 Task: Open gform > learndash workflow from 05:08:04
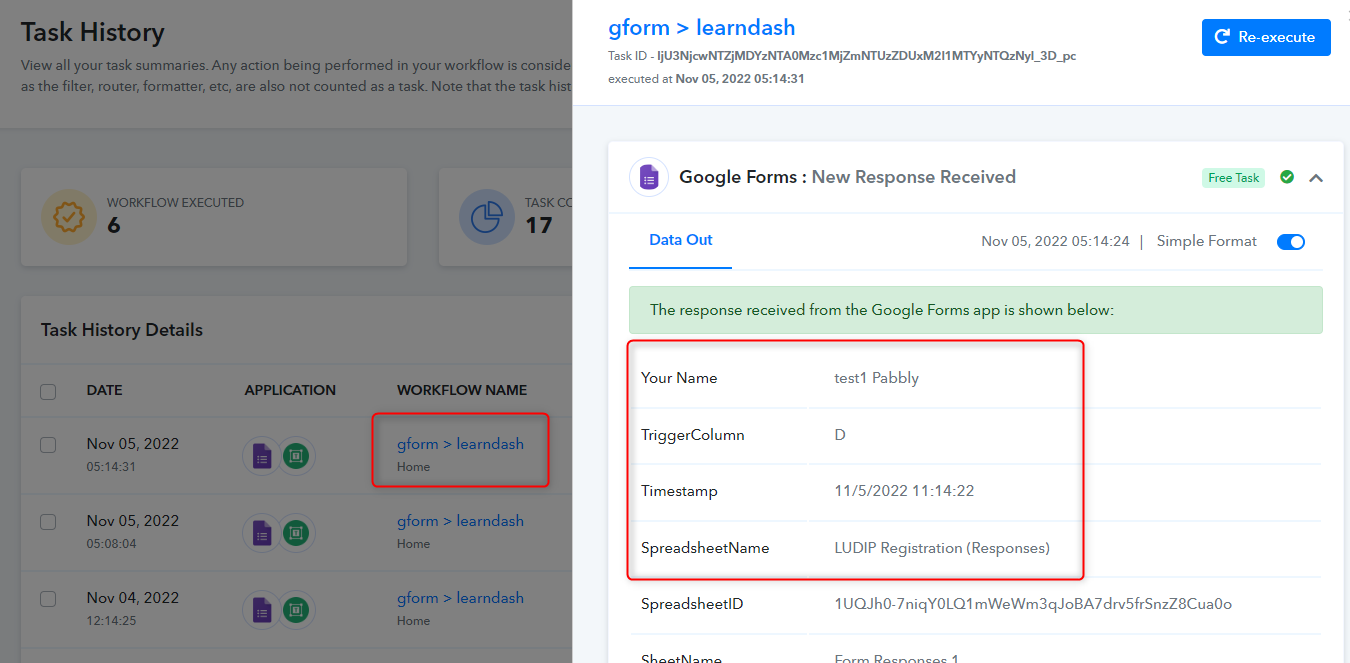(x=460, y=521)
